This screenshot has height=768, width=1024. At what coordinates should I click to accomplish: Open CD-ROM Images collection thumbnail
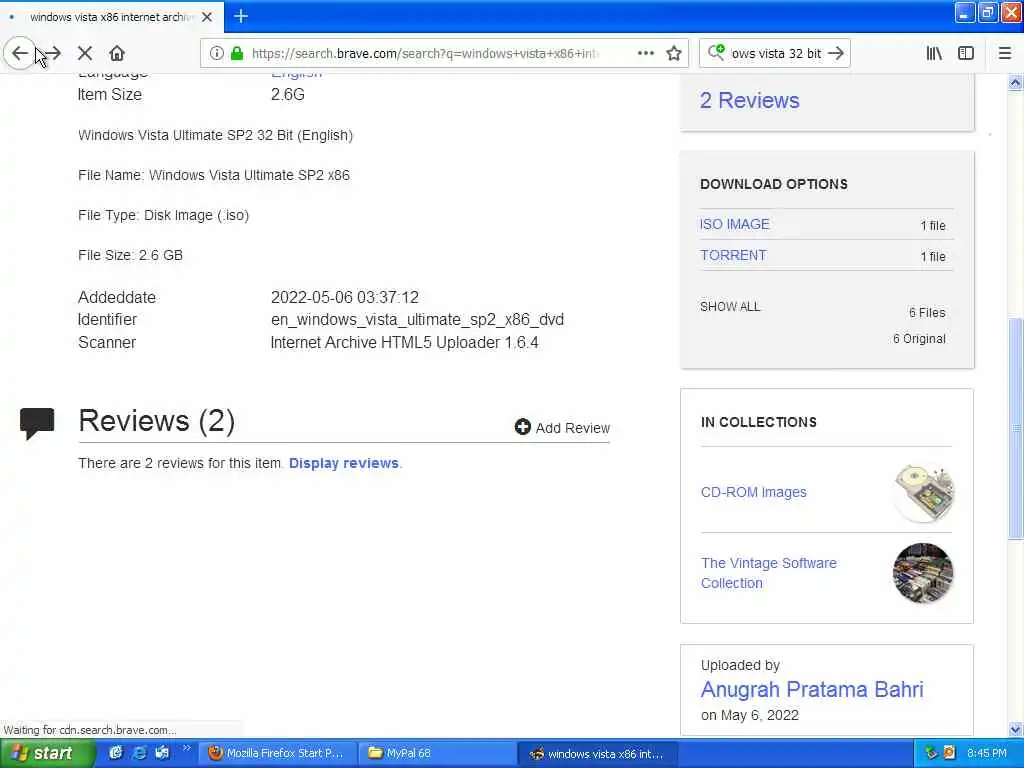click(x=923, y=492)
